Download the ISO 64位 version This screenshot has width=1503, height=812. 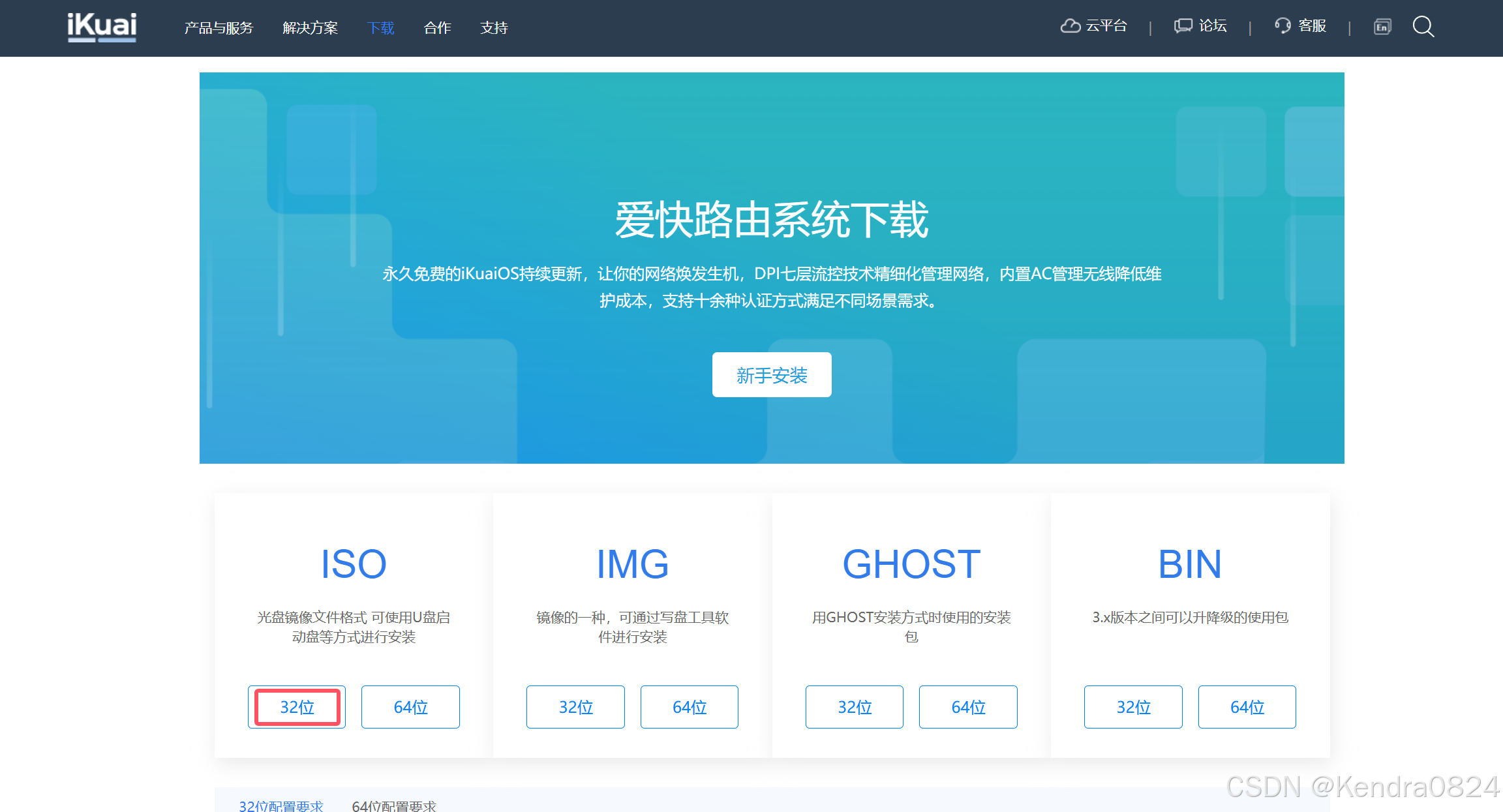410,707
